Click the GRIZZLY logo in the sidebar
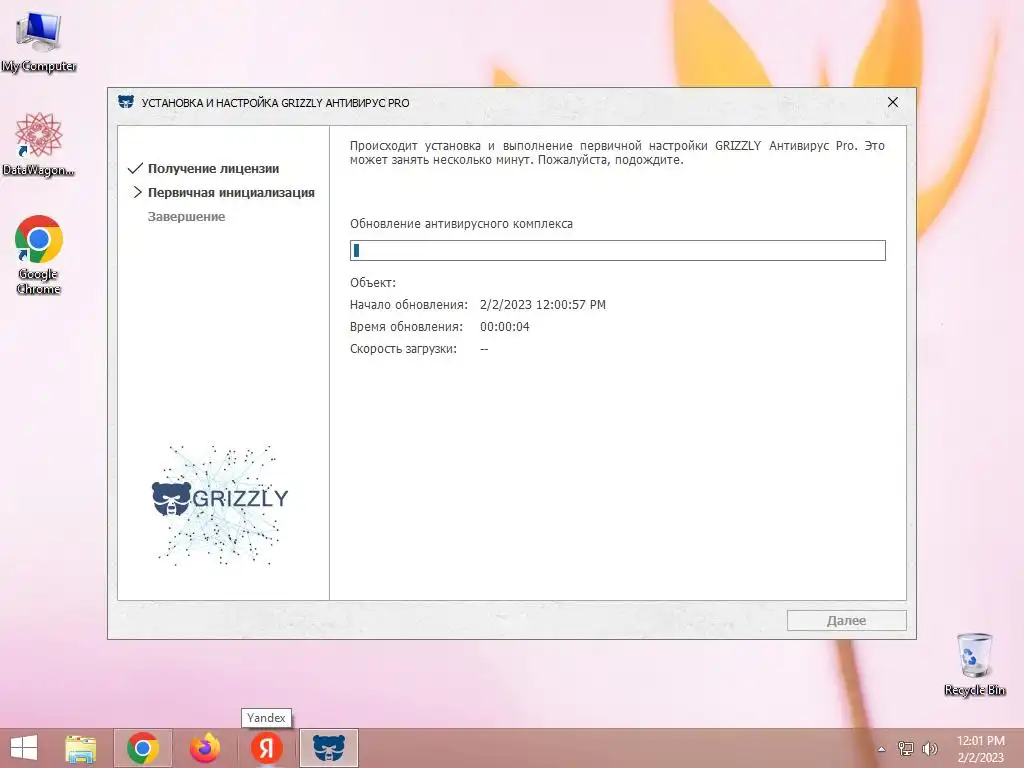The width and height of the screenshot is (1024, 768). click(x=219, y=504)
